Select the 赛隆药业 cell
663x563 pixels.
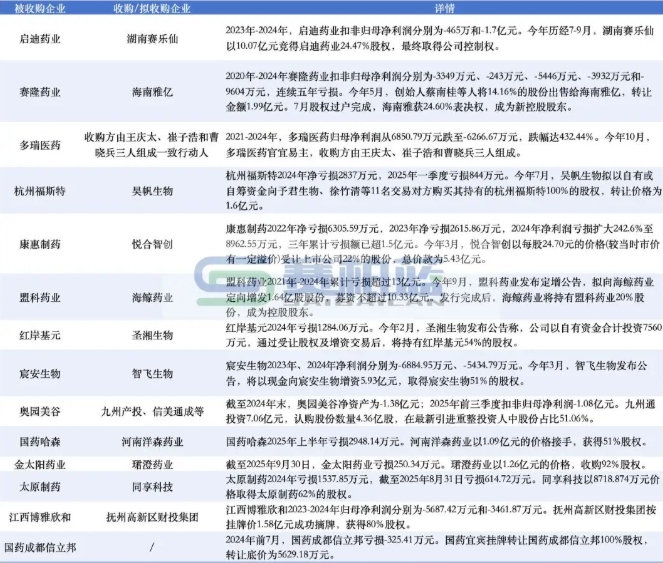click(40, 92)
